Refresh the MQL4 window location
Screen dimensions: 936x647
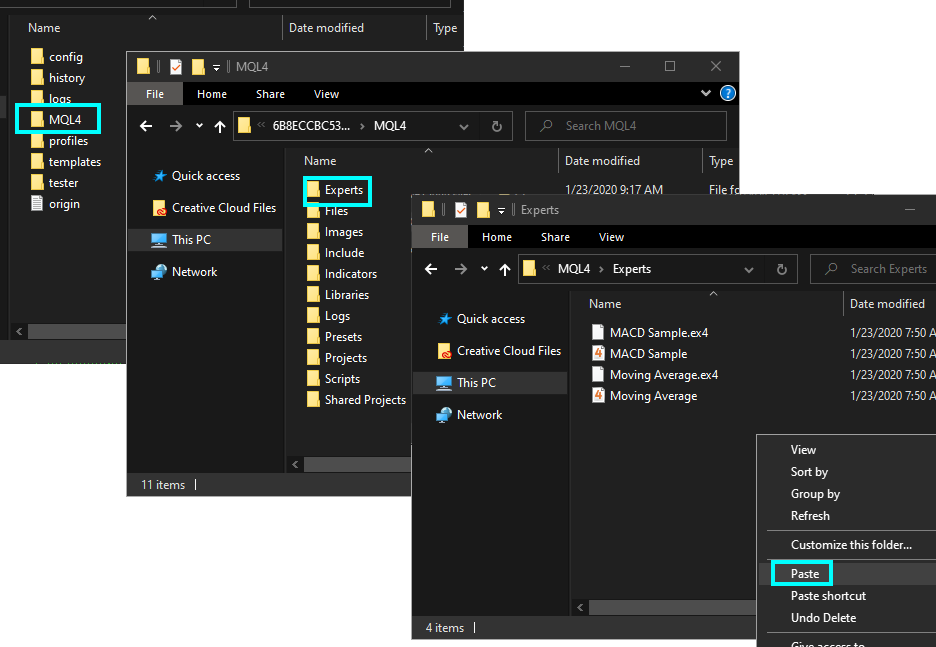(x=497, y=126)
